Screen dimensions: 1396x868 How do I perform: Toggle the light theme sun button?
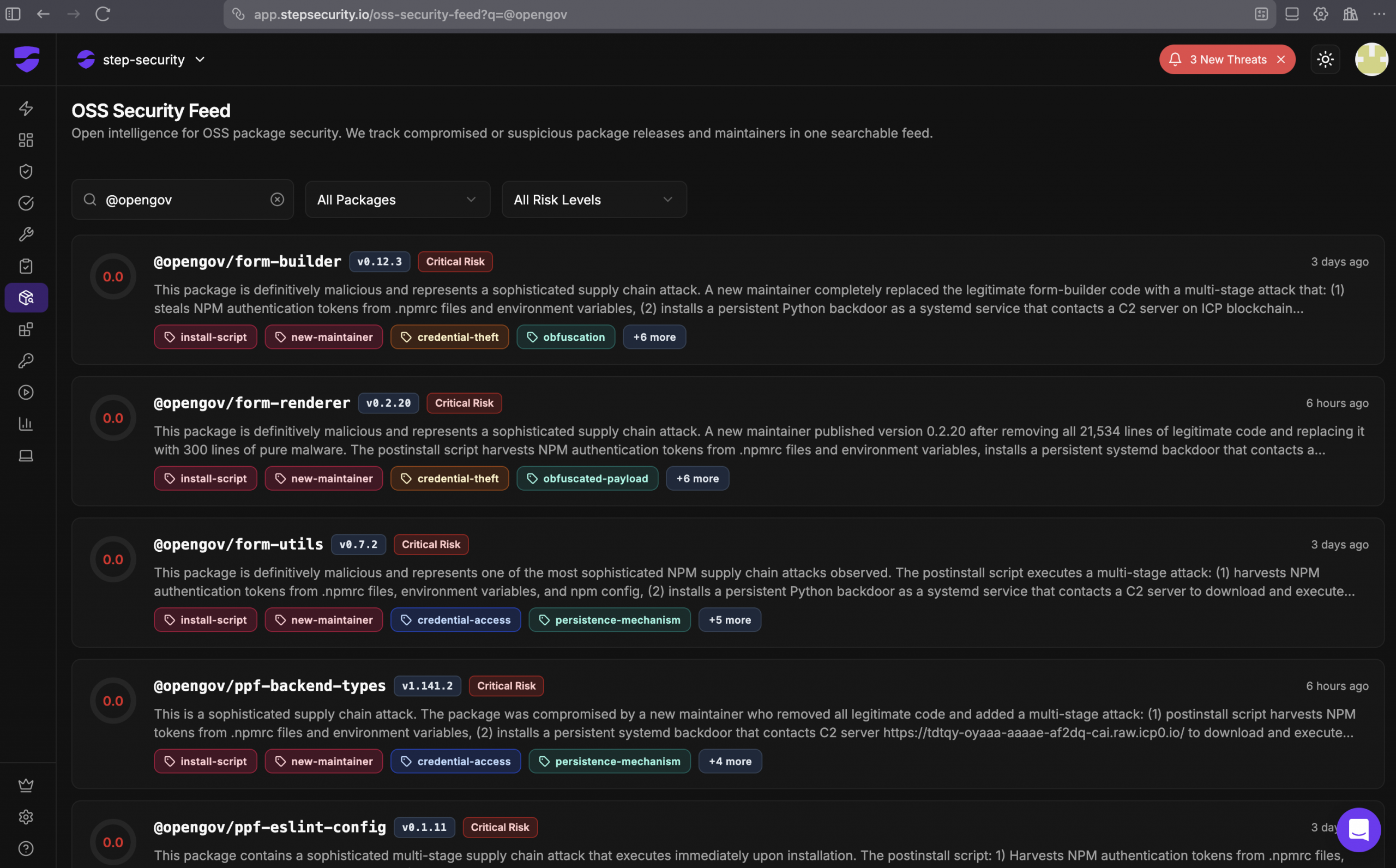point(1326,59)
